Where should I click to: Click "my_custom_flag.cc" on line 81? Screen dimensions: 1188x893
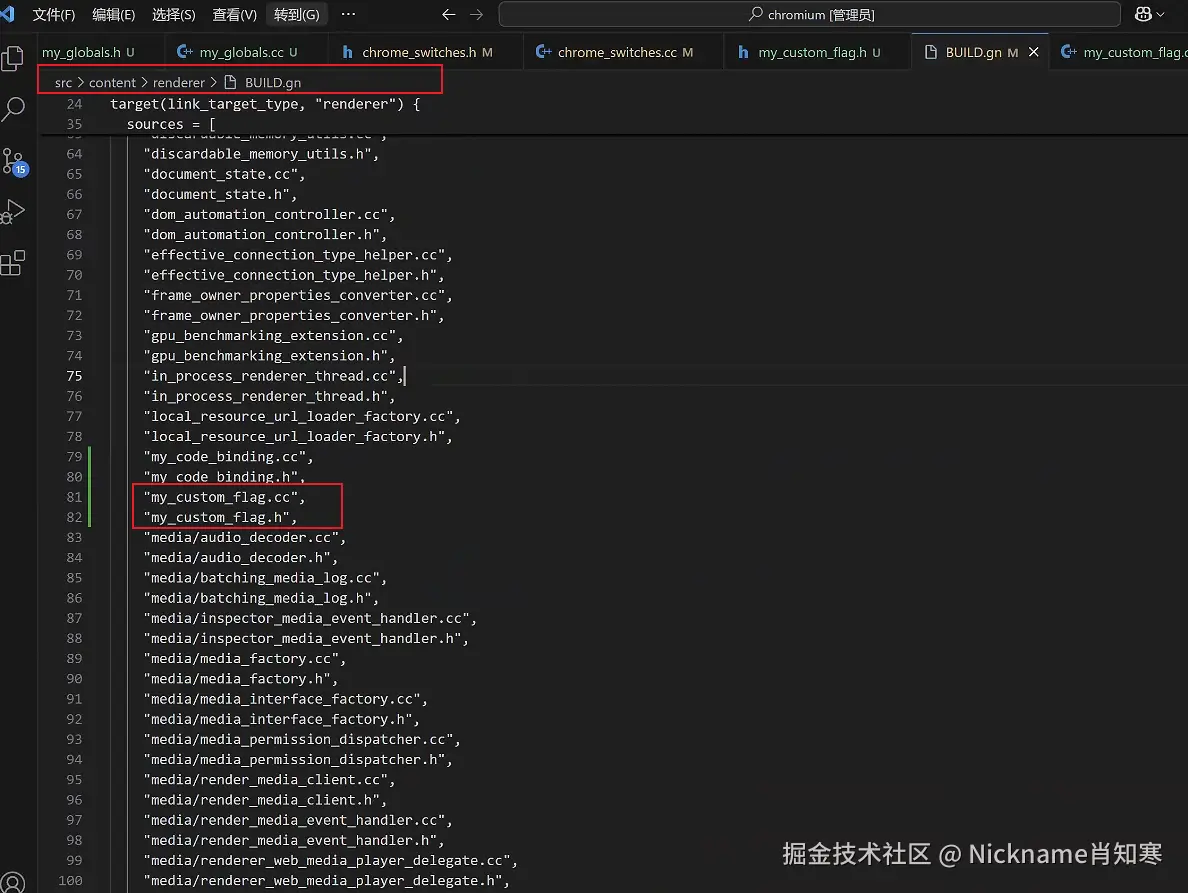coord(220,498)
